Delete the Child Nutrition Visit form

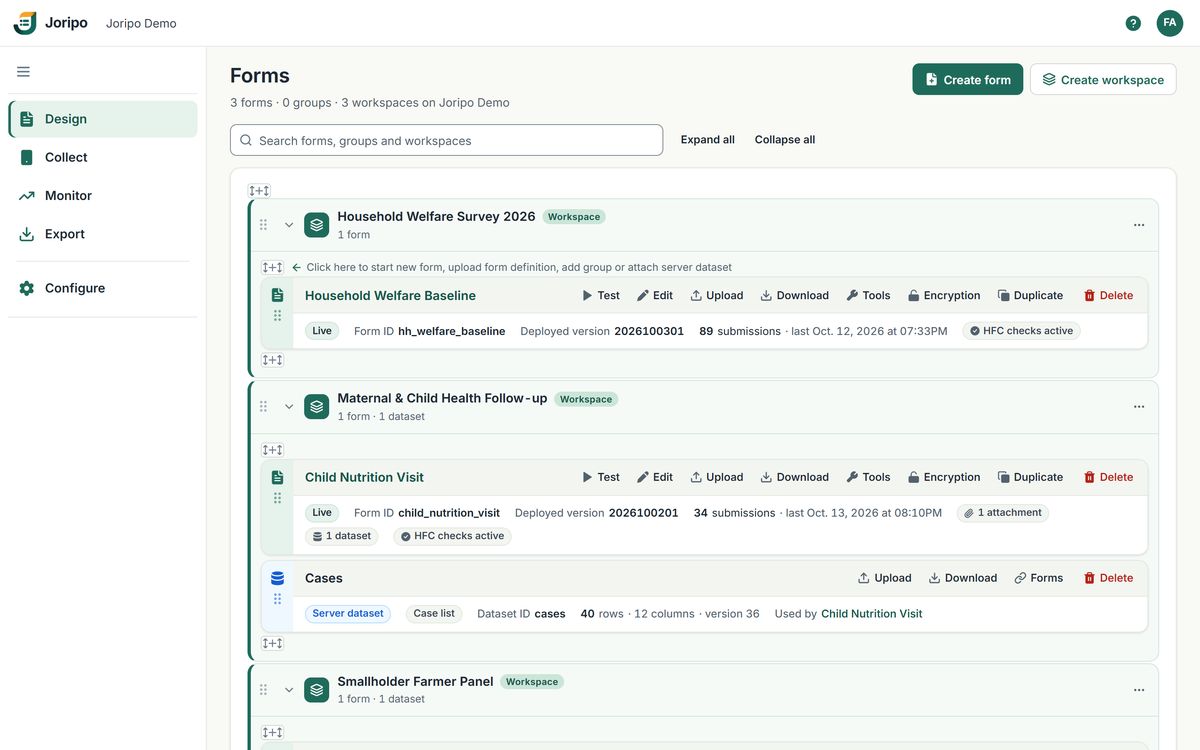click(1108, 478)
